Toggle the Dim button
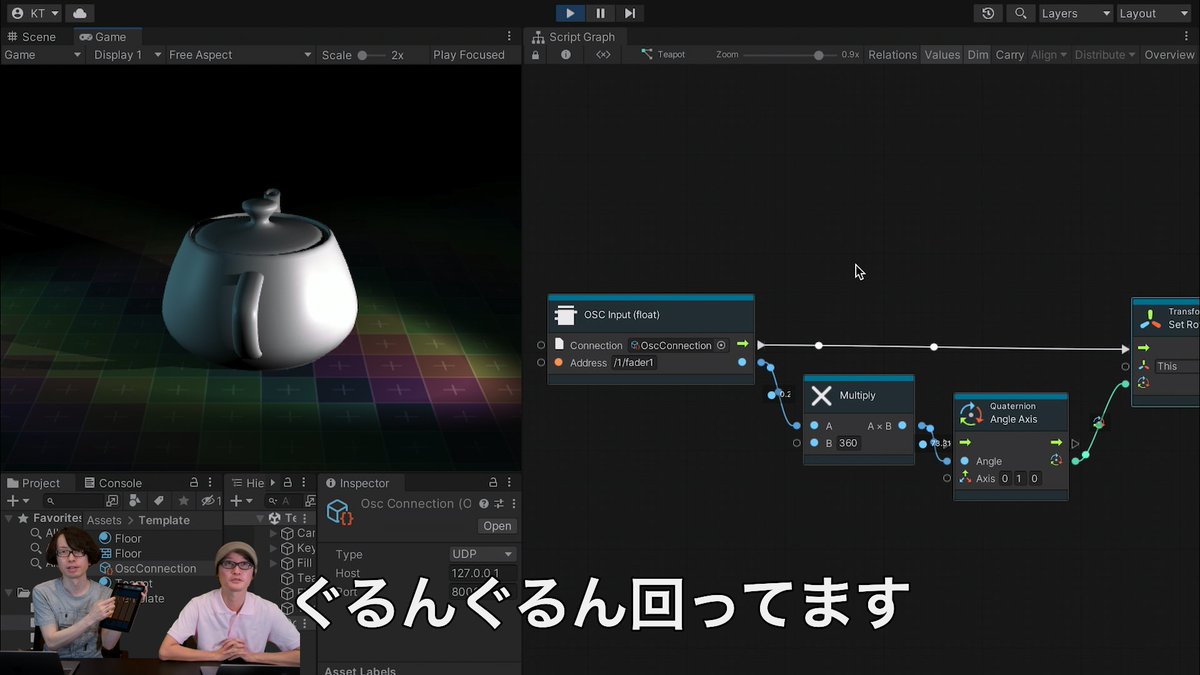1200x675 pixels. [x=978, y=55]
